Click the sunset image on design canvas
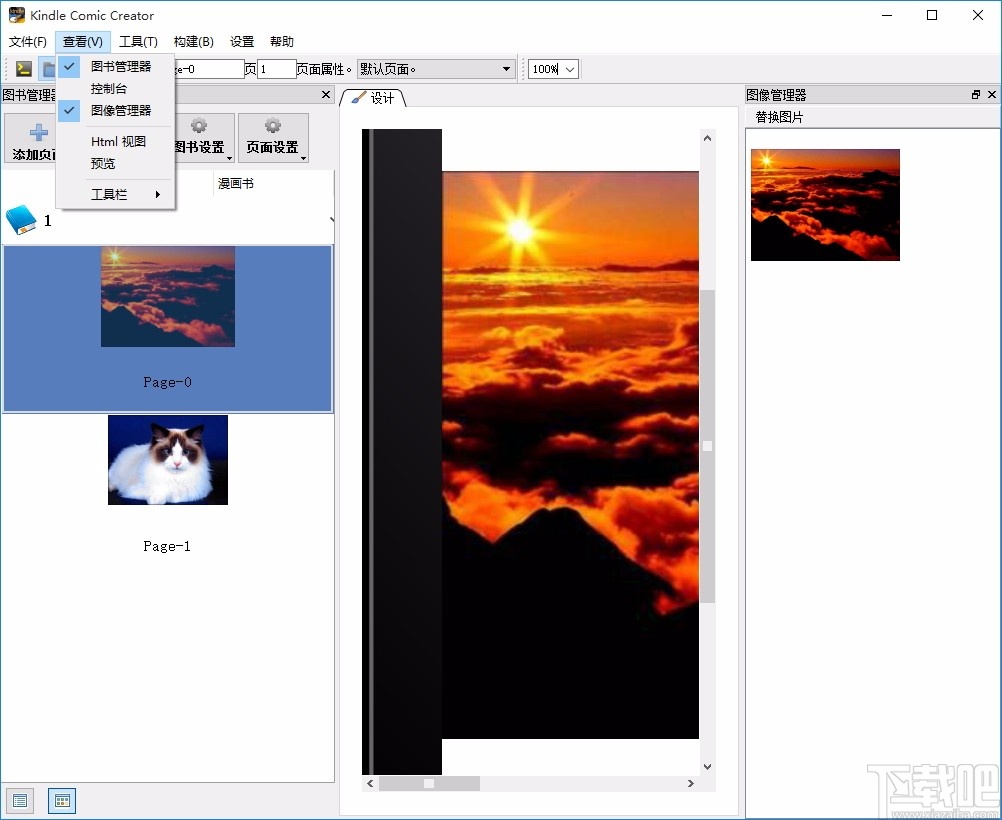This screenshot has height=820, width=1002. point(570,454)
